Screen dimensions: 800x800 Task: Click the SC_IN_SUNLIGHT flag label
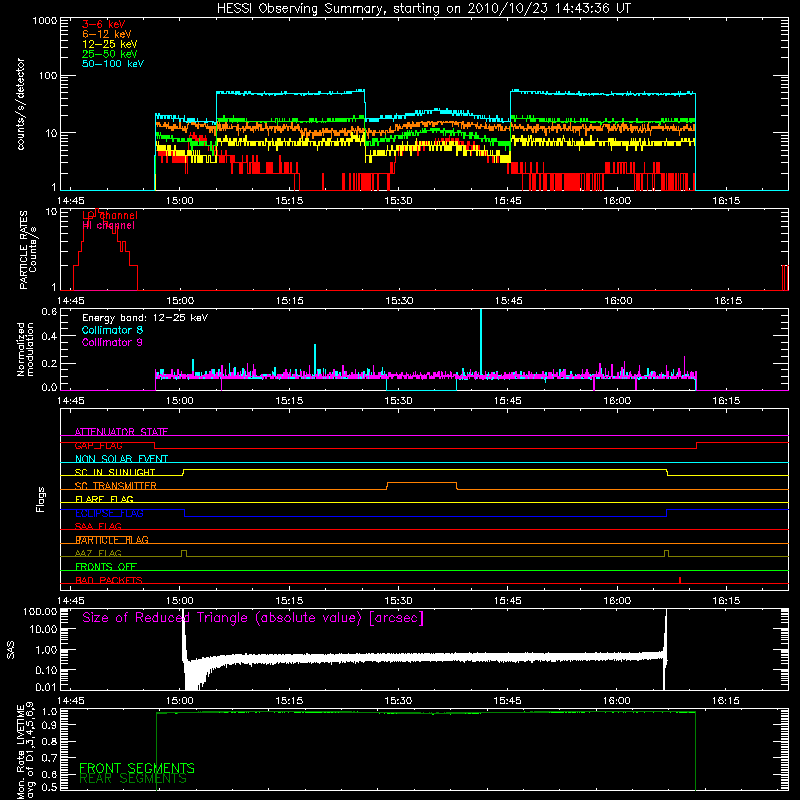115,472
